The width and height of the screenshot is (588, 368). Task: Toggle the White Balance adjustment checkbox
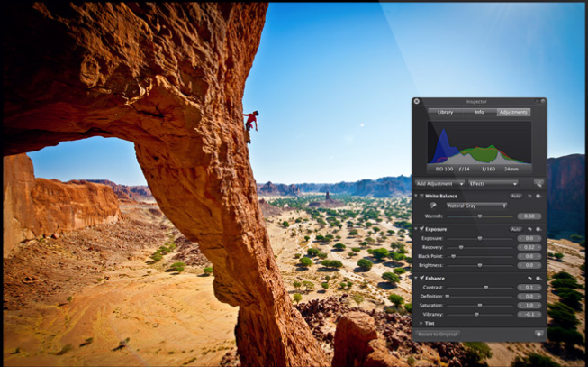coord(422,196)
